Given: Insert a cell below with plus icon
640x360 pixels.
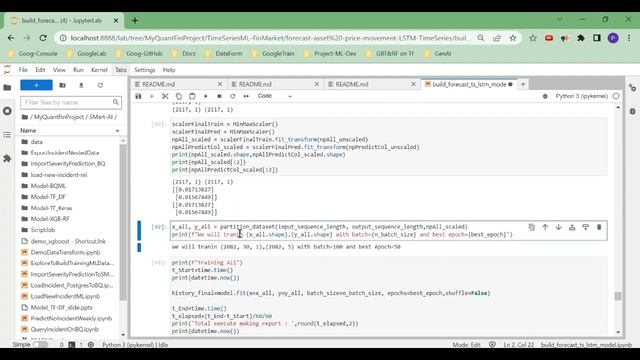Looking at the screenshot, I should click(152, 96).
